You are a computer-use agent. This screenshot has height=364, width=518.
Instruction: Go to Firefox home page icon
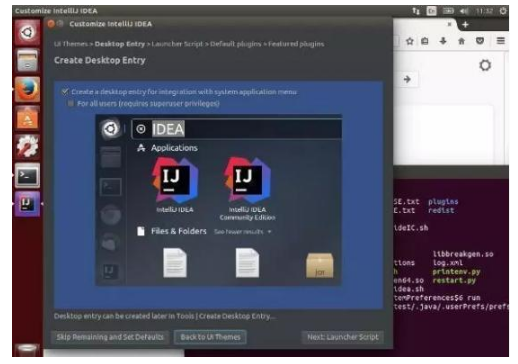(461, 41)
